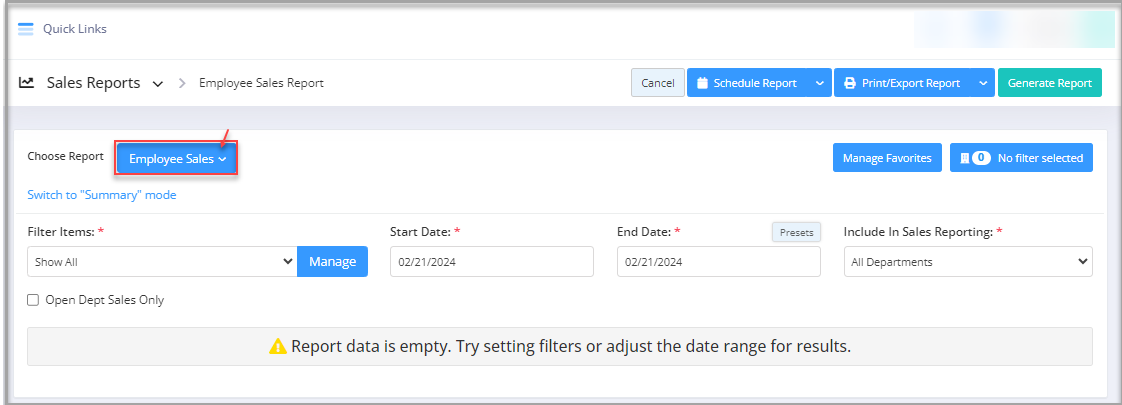This screenshot has height=405, width=1122.
Task: Expand the Sales Reports chevron menu
Action: [157, 84]
